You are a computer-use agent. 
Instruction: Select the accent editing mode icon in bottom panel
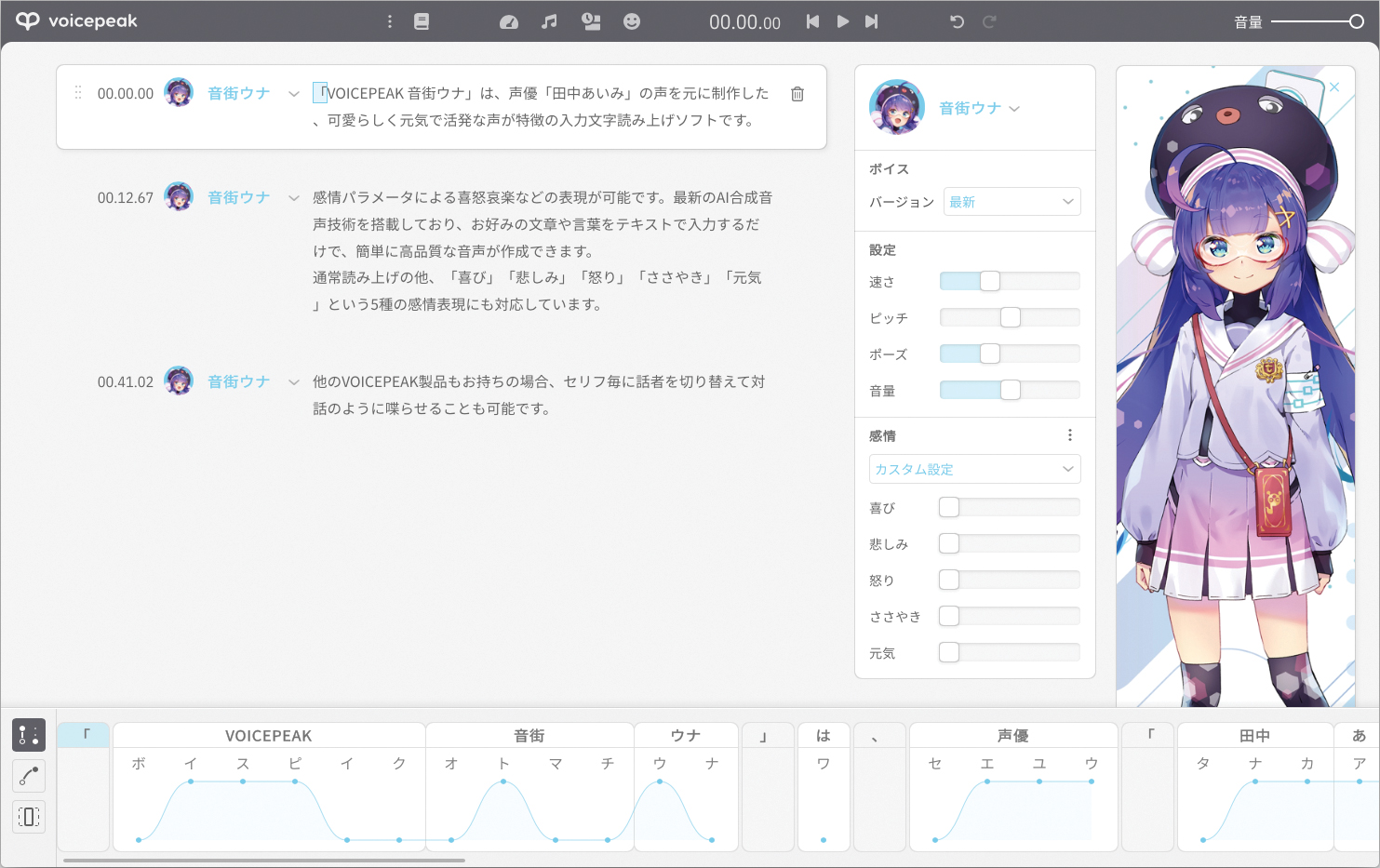coord(29,735)
